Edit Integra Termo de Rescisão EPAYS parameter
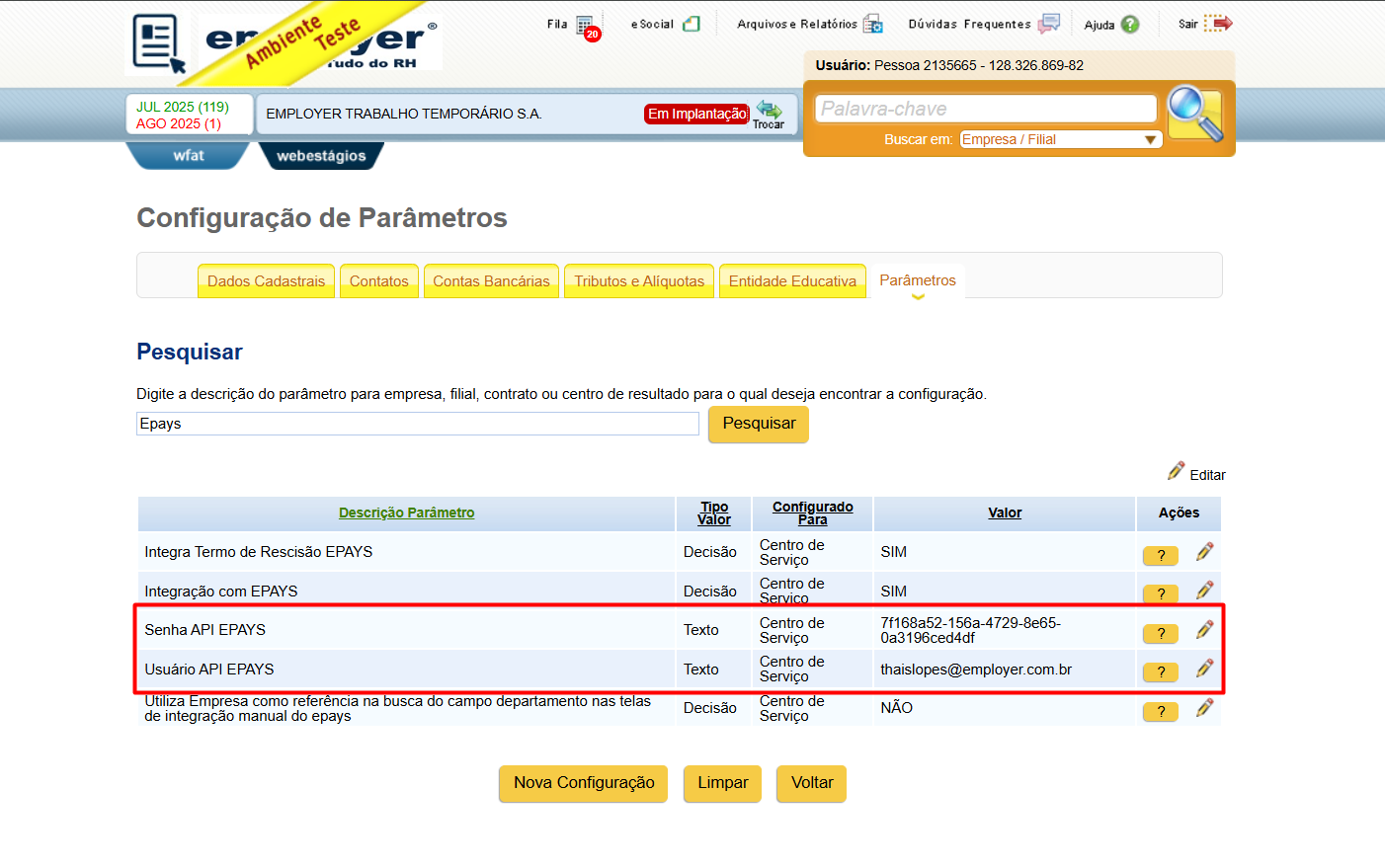This screenshot has width=1385, height=868. point(1204,552)
